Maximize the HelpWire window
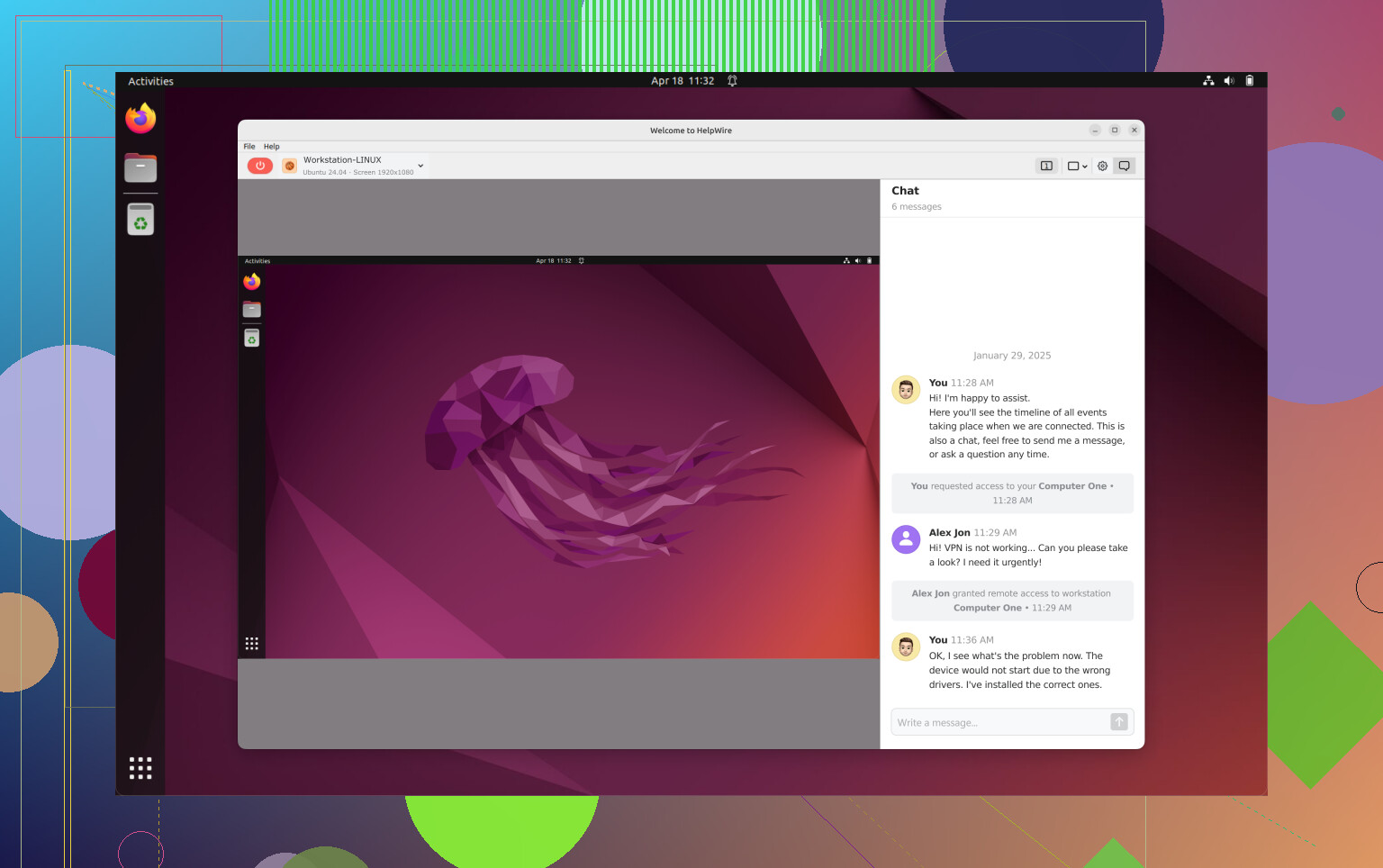The width and height of the screenshot is (1383, 868). point(1115,131)
